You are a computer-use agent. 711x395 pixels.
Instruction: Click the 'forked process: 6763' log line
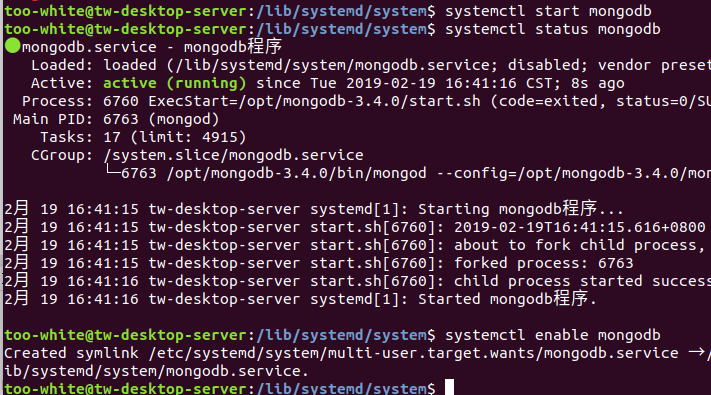[x=319, y=263]
